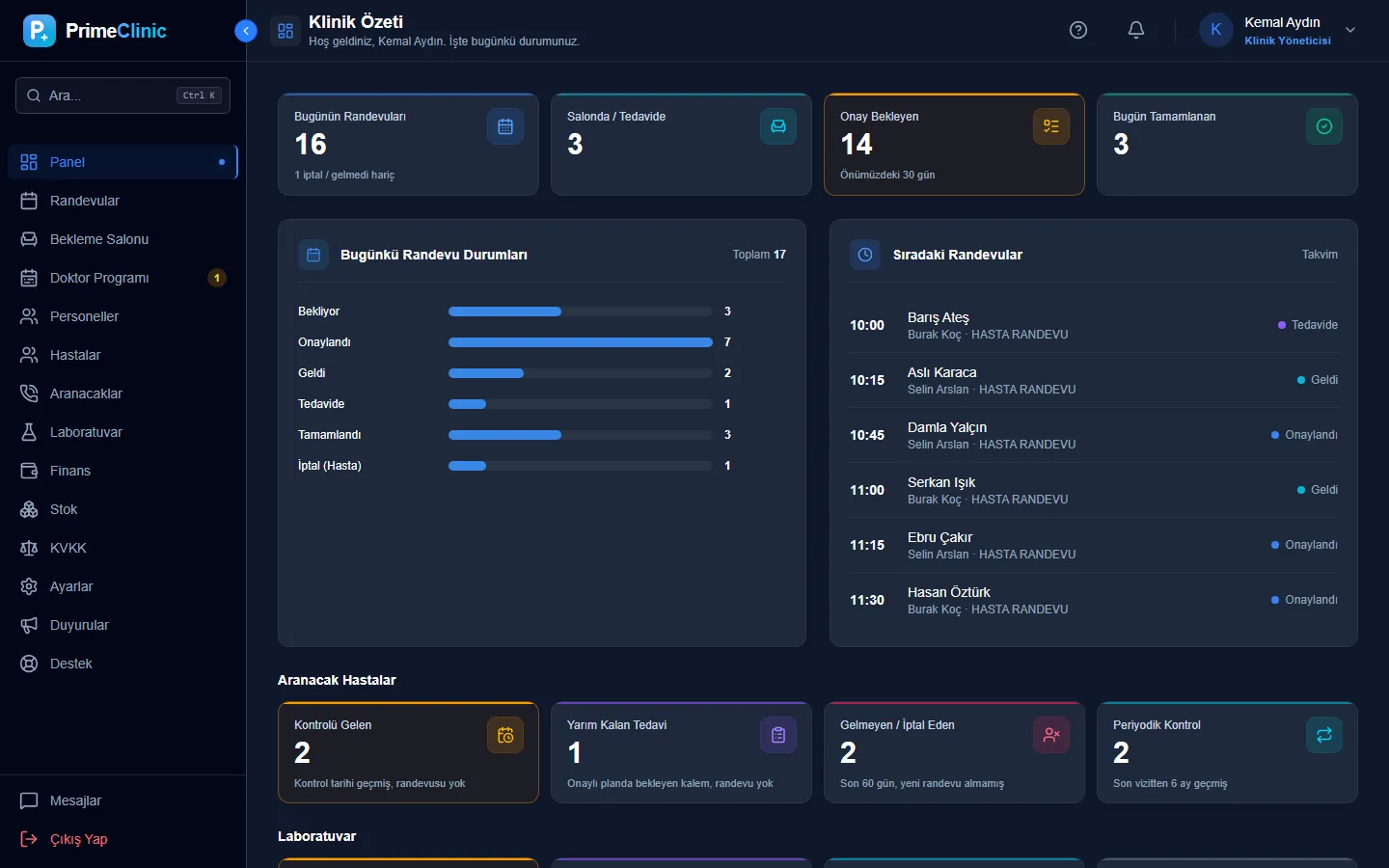
Task: Click the Bekliyor progress bar
Action: (x=581, y=312)
